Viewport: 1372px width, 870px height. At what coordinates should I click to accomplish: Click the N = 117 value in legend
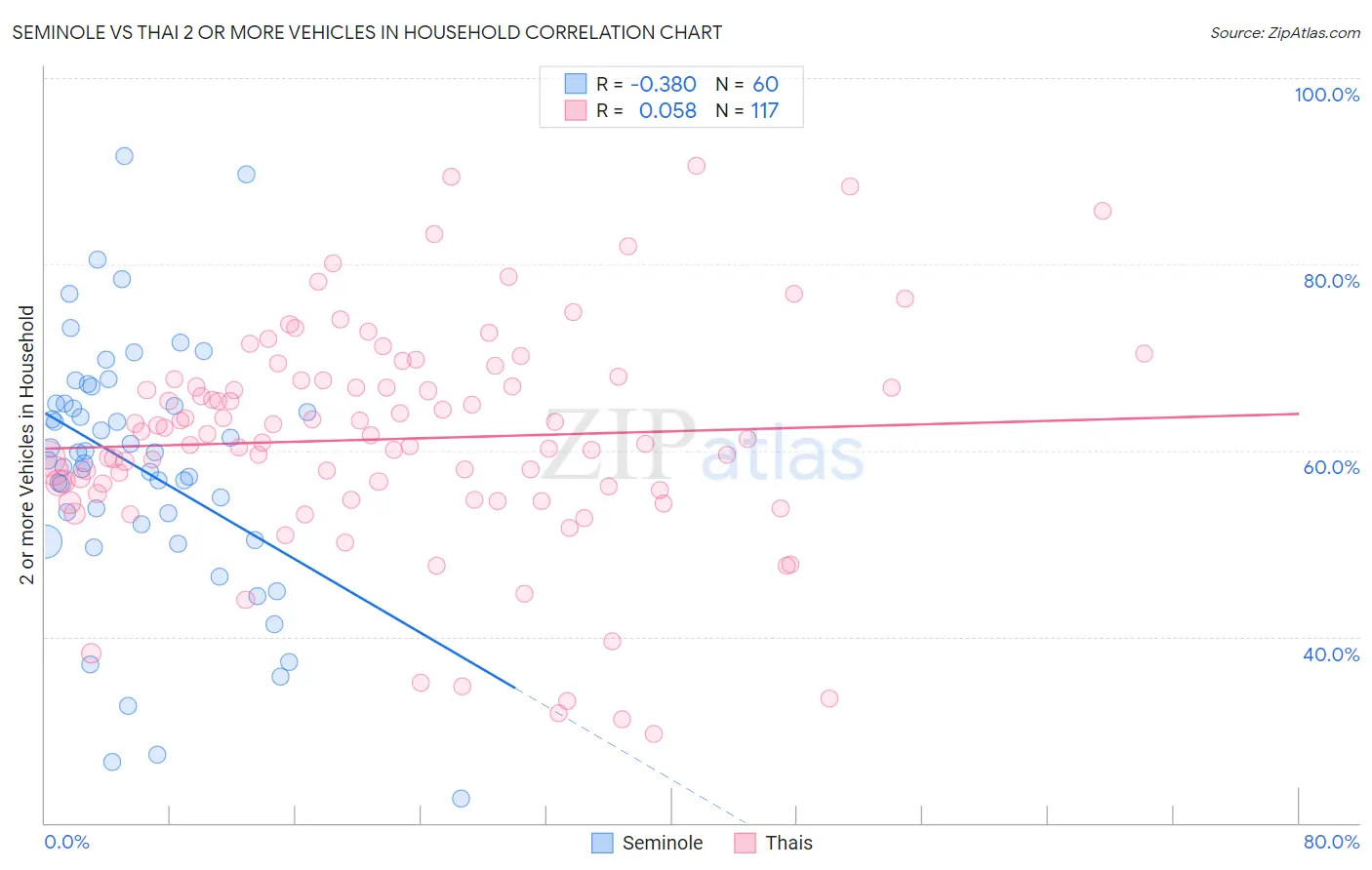(x=747, y=110)
